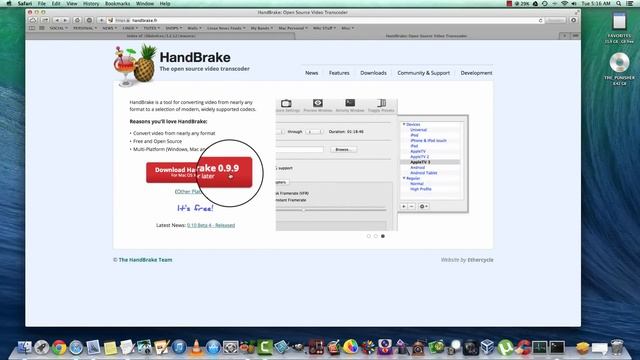The image size is (640, 360).
Task: Click the Wi-Fi status icon in menu bar
Action: [564, 4]
